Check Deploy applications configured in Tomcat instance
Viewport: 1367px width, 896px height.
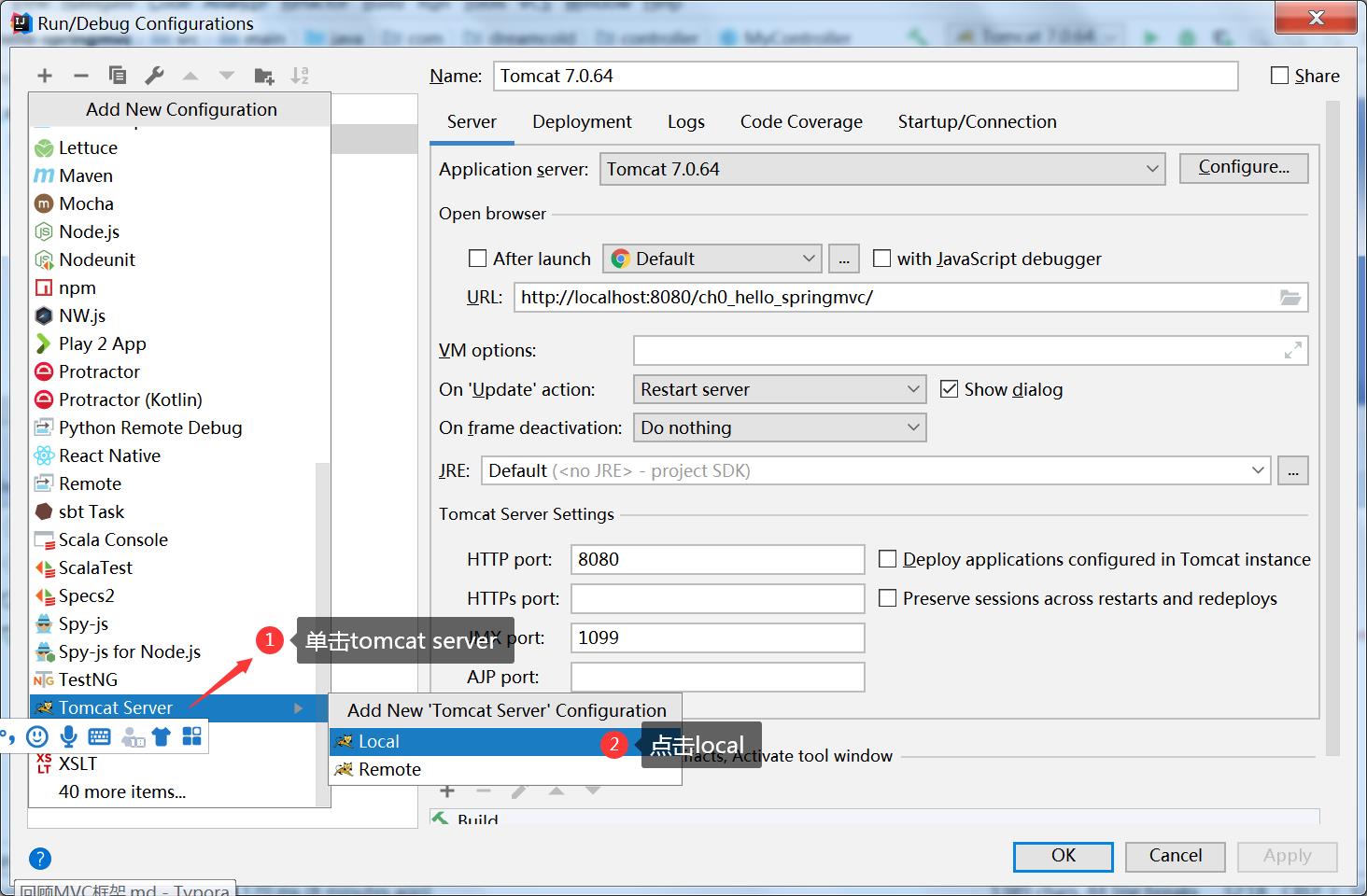point(888,559)
